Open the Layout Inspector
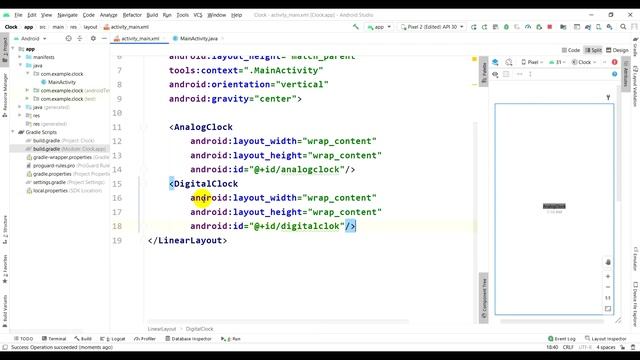 606,339
